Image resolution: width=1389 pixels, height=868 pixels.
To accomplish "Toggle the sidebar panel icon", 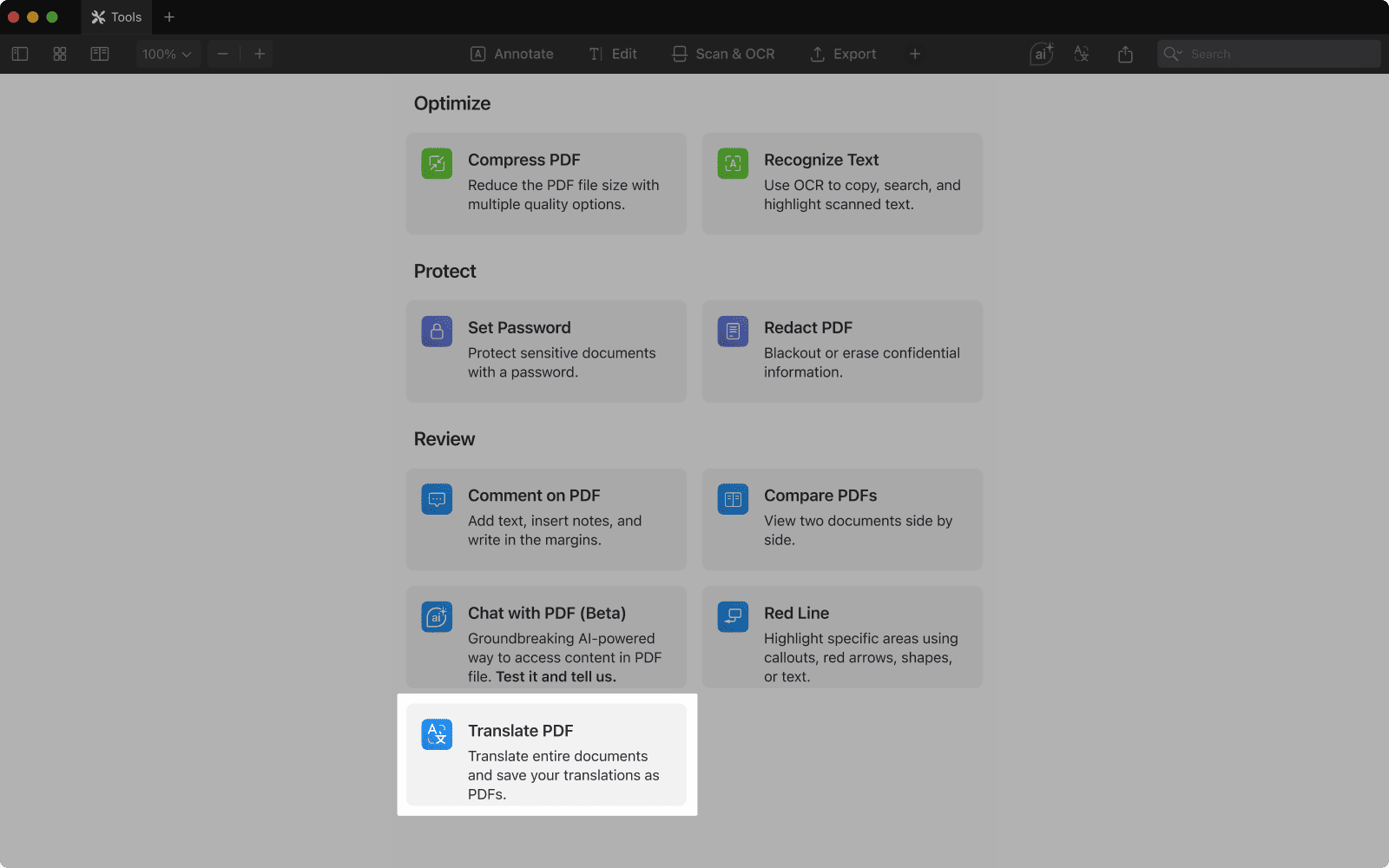I will 20,54.
